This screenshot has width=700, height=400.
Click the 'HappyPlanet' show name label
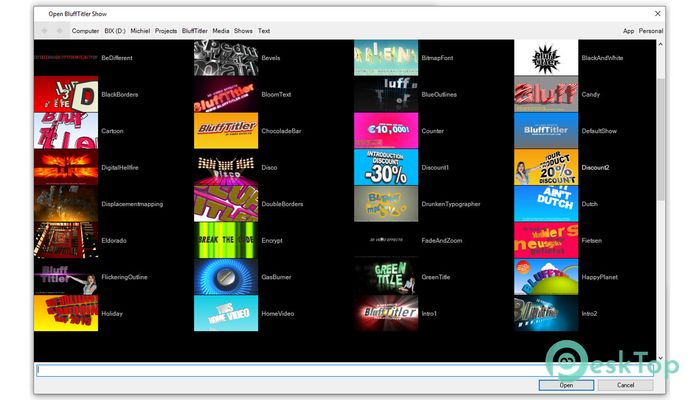coord(600,277)
